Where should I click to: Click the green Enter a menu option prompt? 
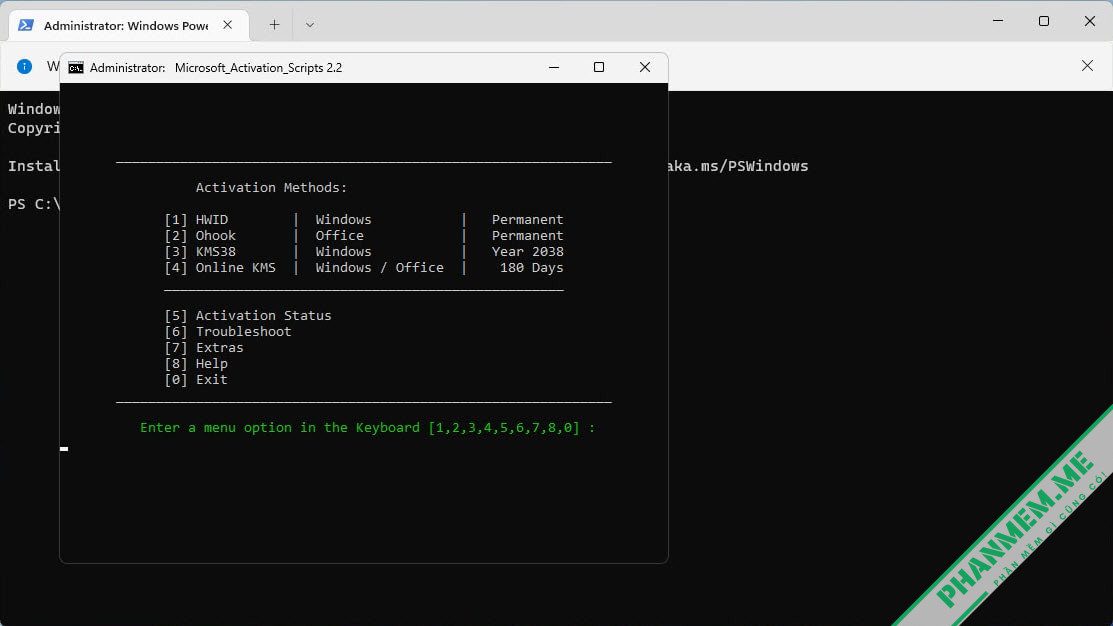point(368,428)
